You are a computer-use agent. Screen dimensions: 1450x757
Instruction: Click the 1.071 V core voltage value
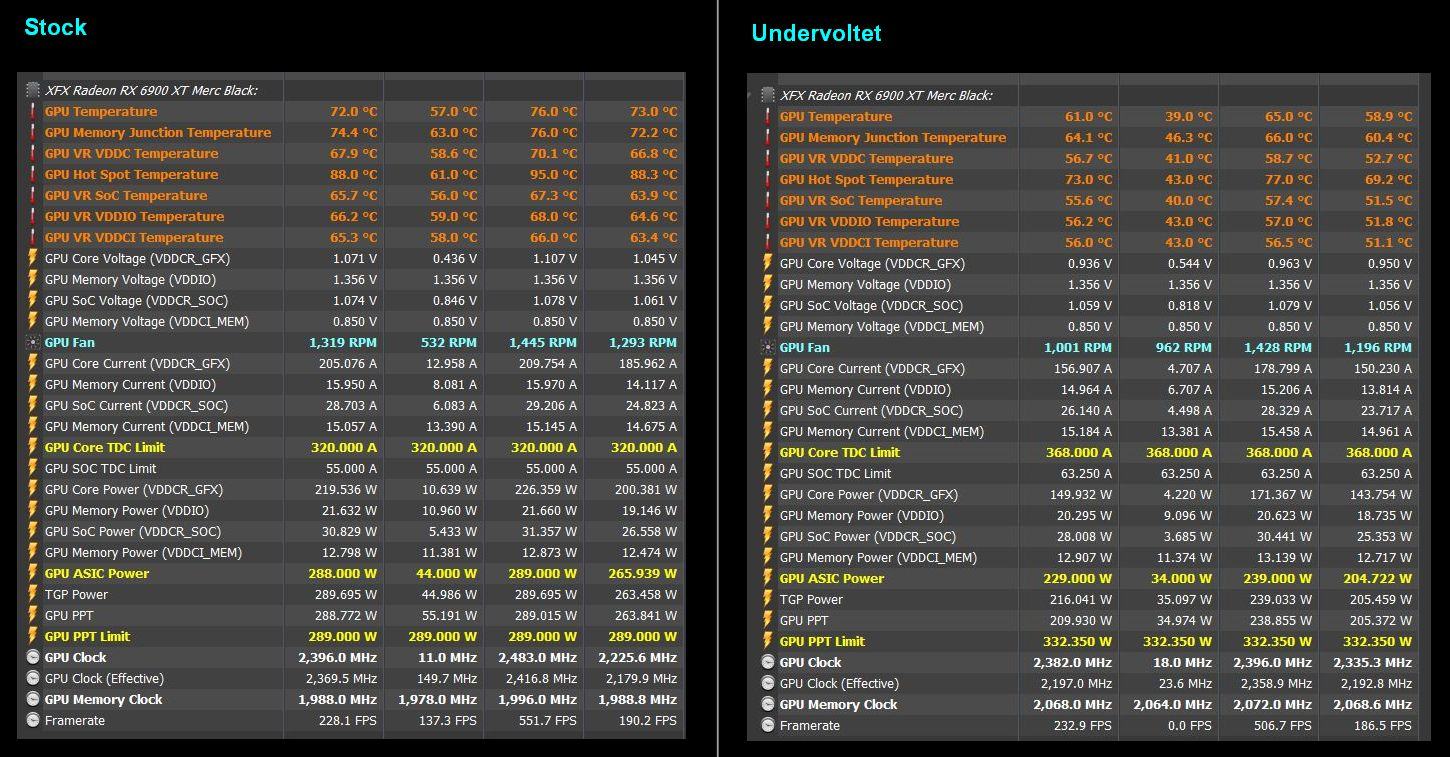[x=356, y=258]
